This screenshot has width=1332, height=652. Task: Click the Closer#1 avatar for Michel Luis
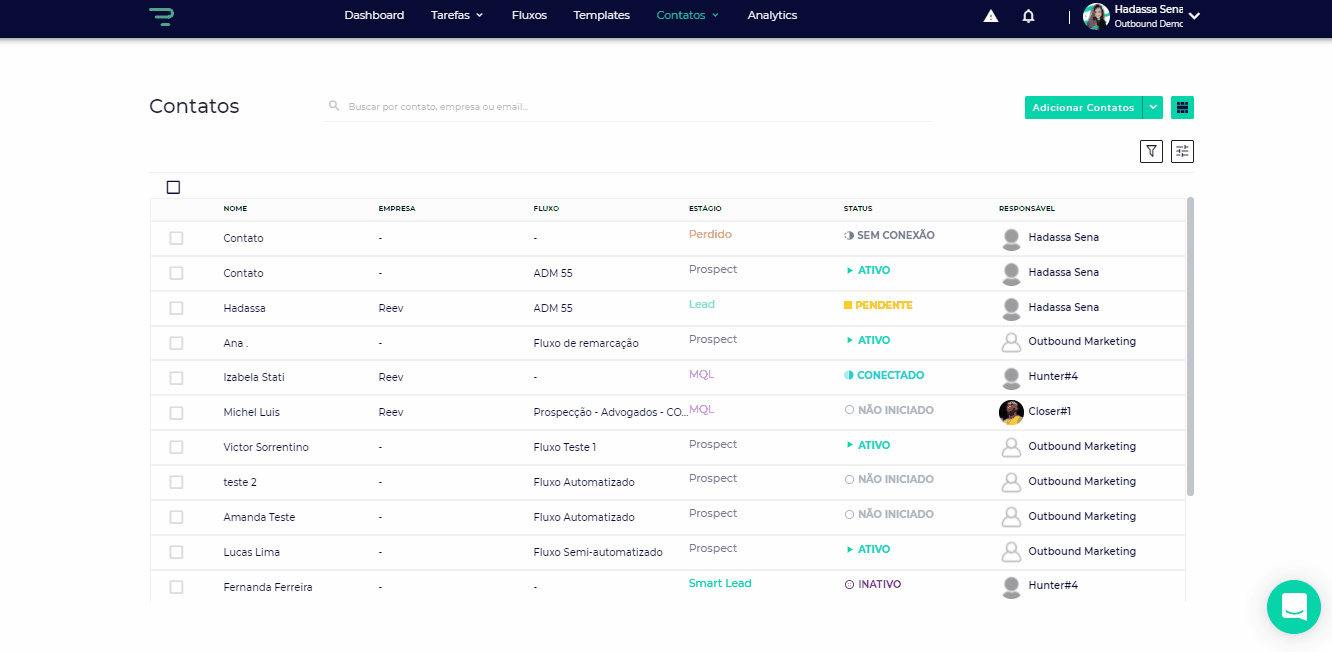click(1011, 412)
